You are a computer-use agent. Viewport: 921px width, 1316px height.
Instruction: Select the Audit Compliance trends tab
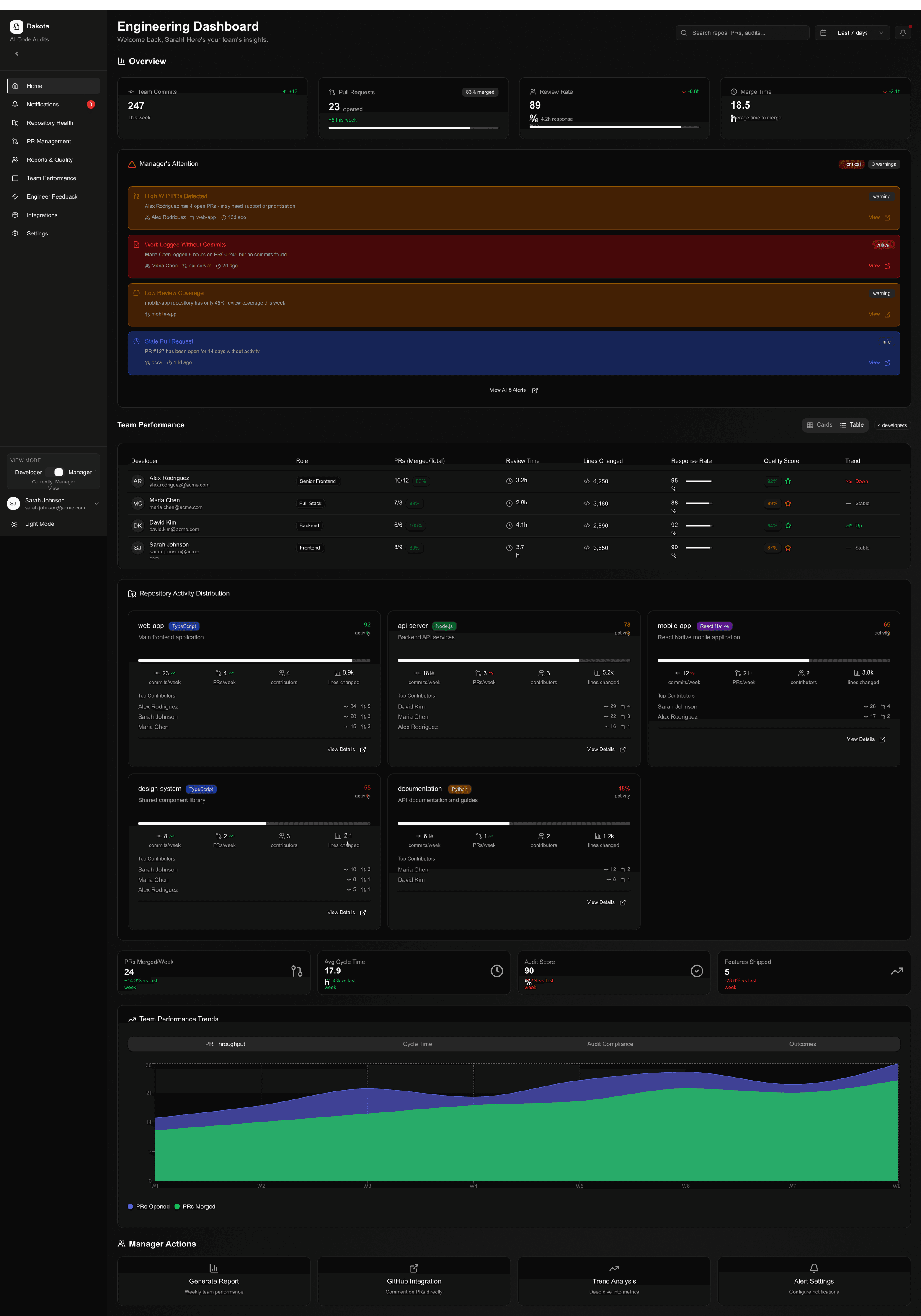(610, 1044)
